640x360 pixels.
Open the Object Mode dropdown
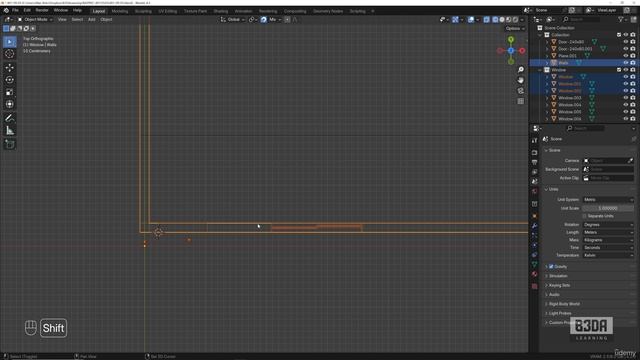(35, 20)
